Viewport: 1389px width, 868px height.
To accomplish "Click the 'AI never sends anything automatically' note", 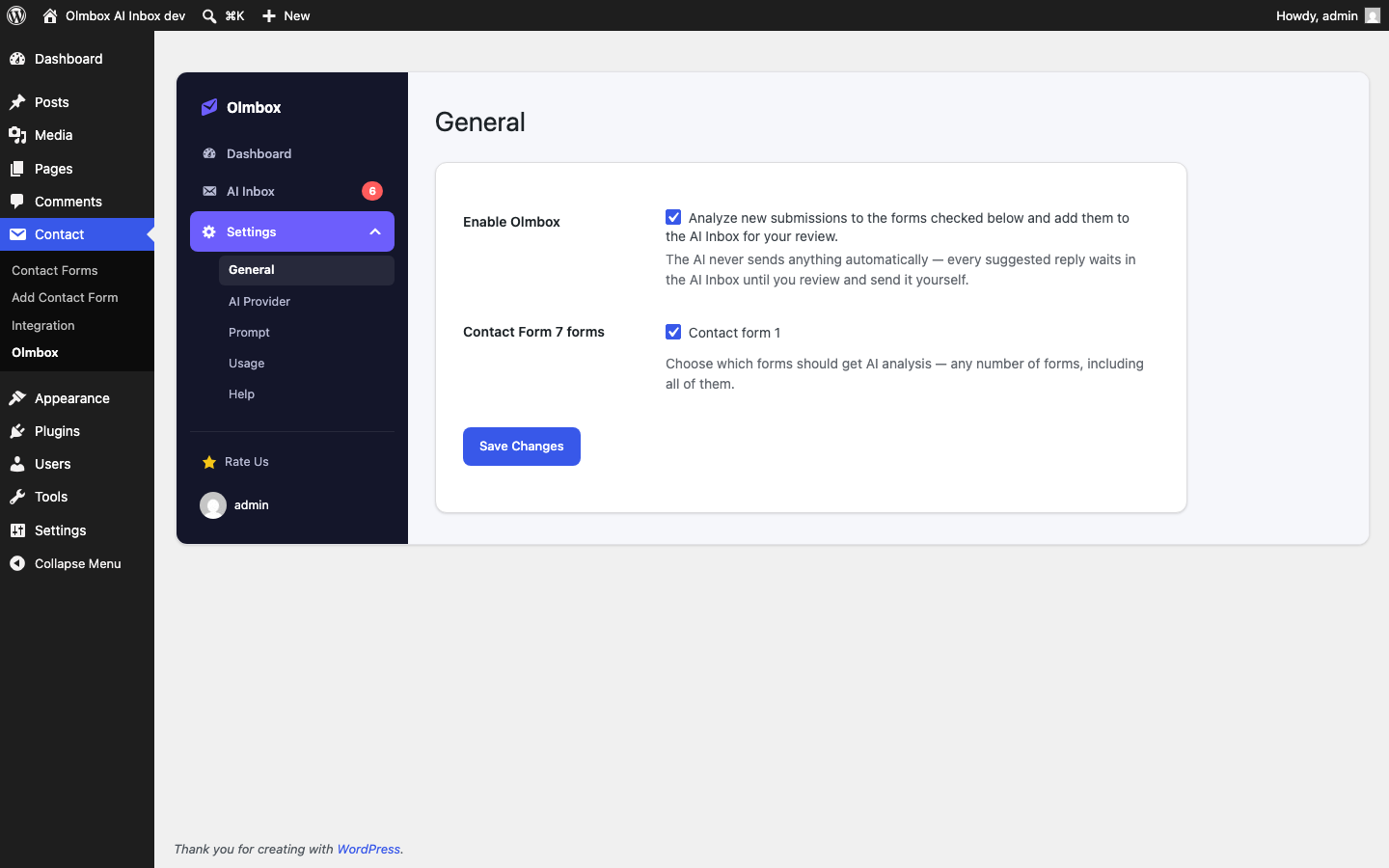I will click(x=901, y=270).
